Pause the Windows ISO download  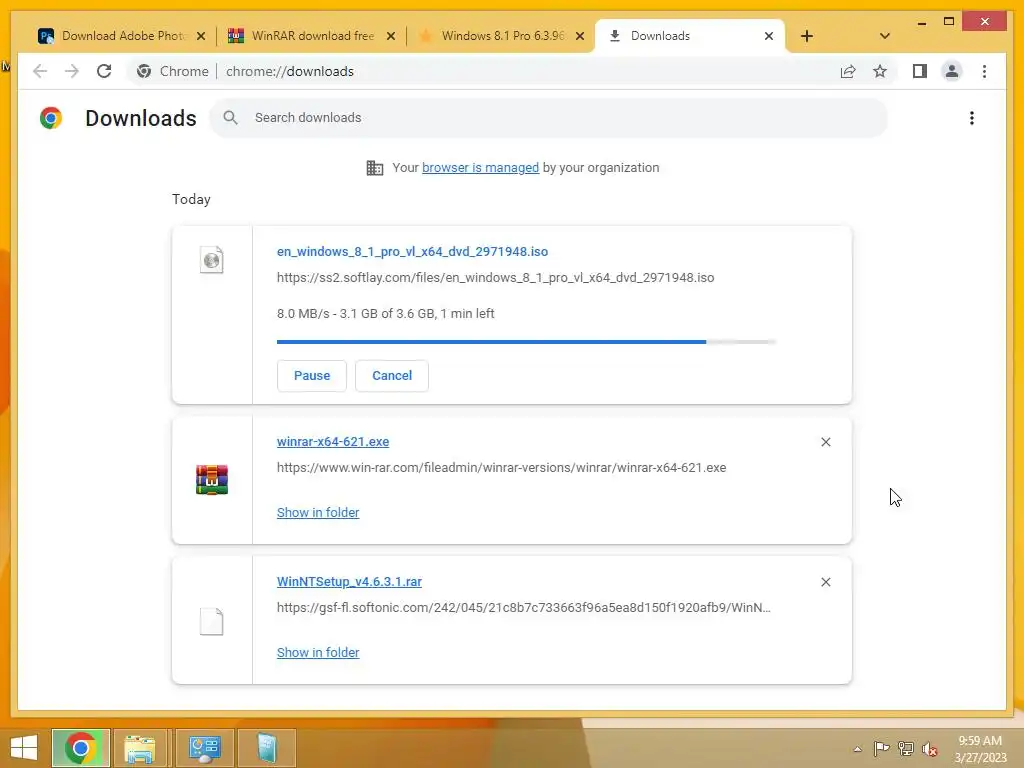coord(312,376)
